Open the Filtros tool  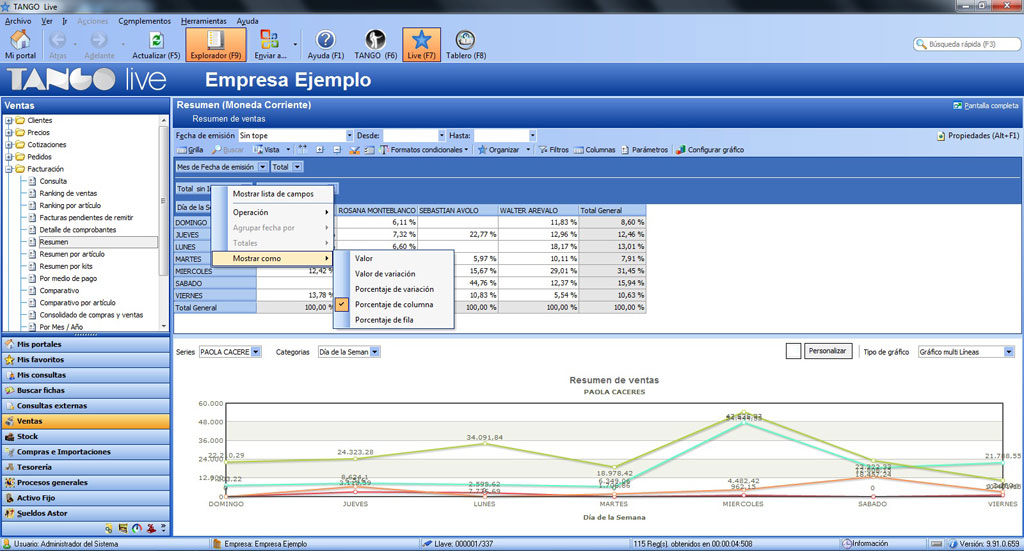click(553, 150)
